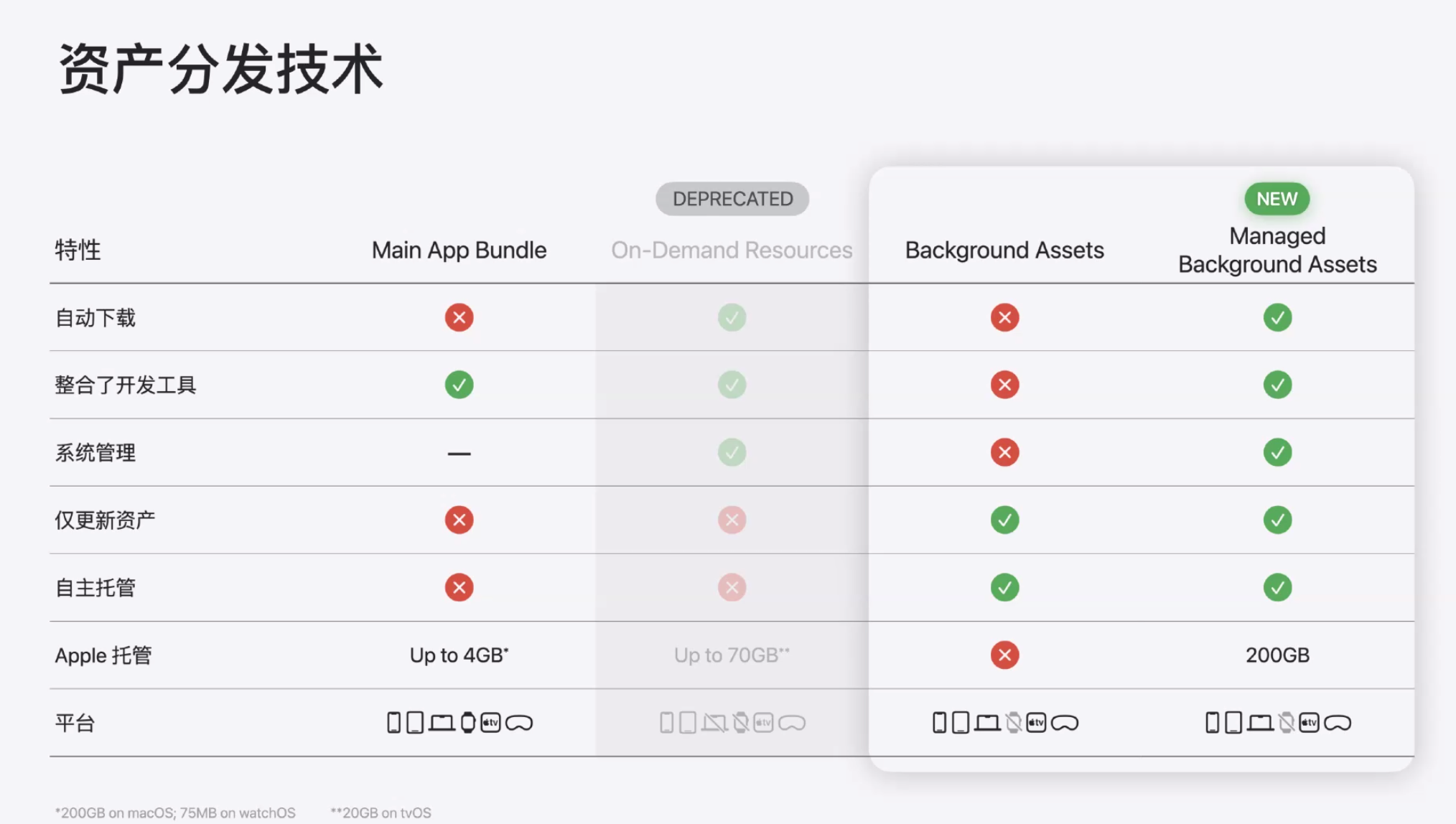
Task: Click Managed Background Assets green check for 自动下载
Action: (x=1277, y=317)
